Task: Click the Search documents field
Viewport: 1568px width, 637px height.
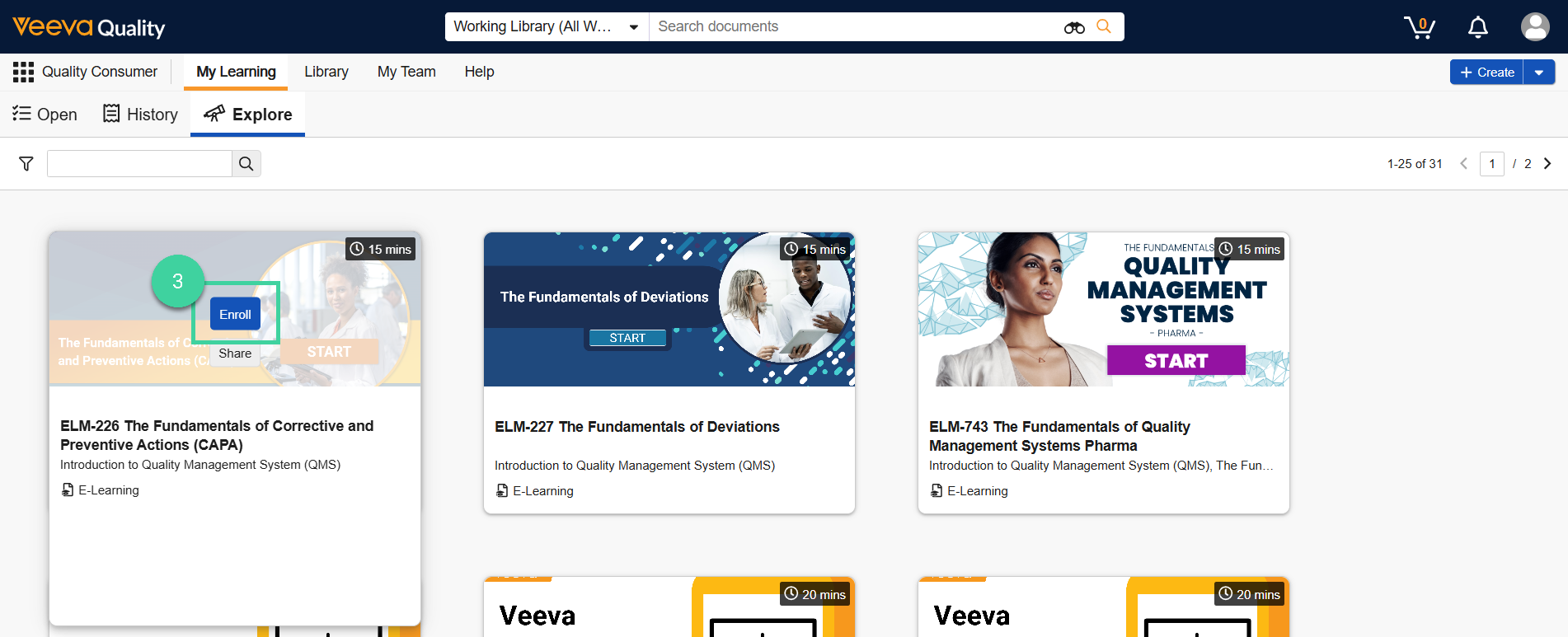Action: click(853, 26)
